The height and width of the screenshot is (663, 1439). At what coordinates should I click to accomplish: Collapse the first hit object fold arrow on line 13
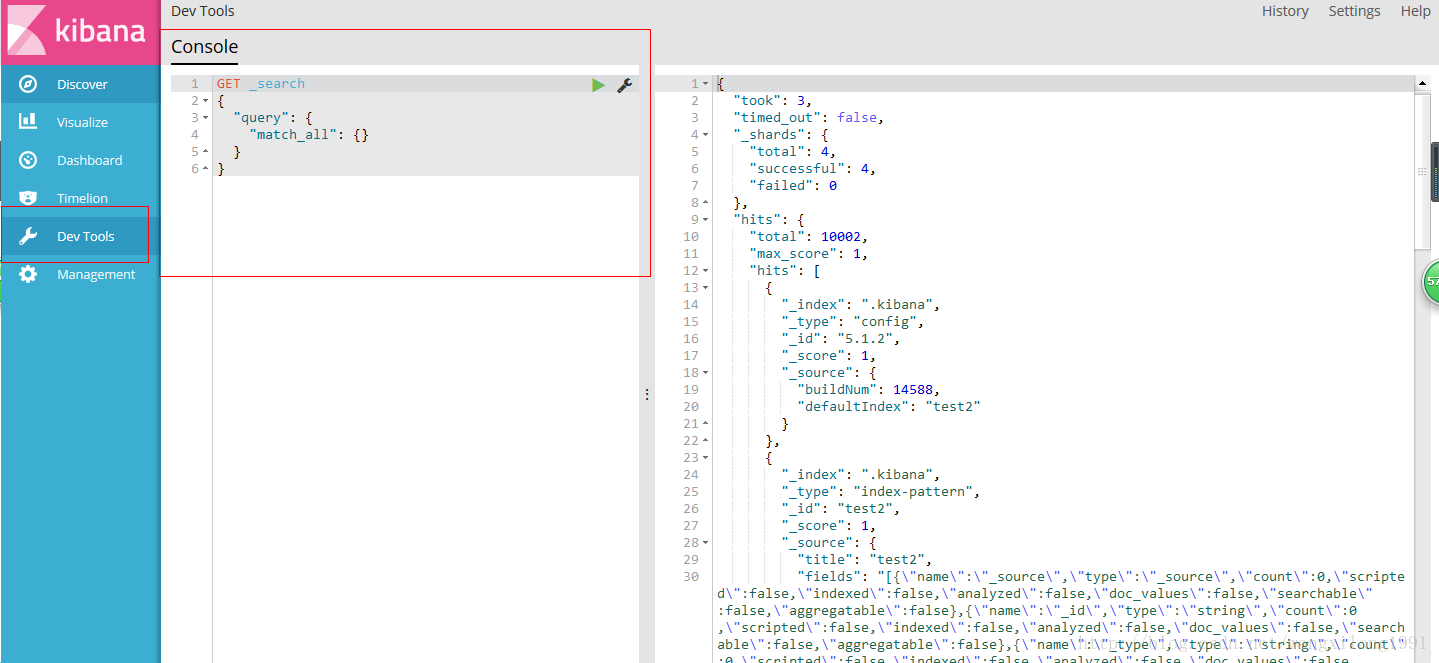(x=705, y=288)
